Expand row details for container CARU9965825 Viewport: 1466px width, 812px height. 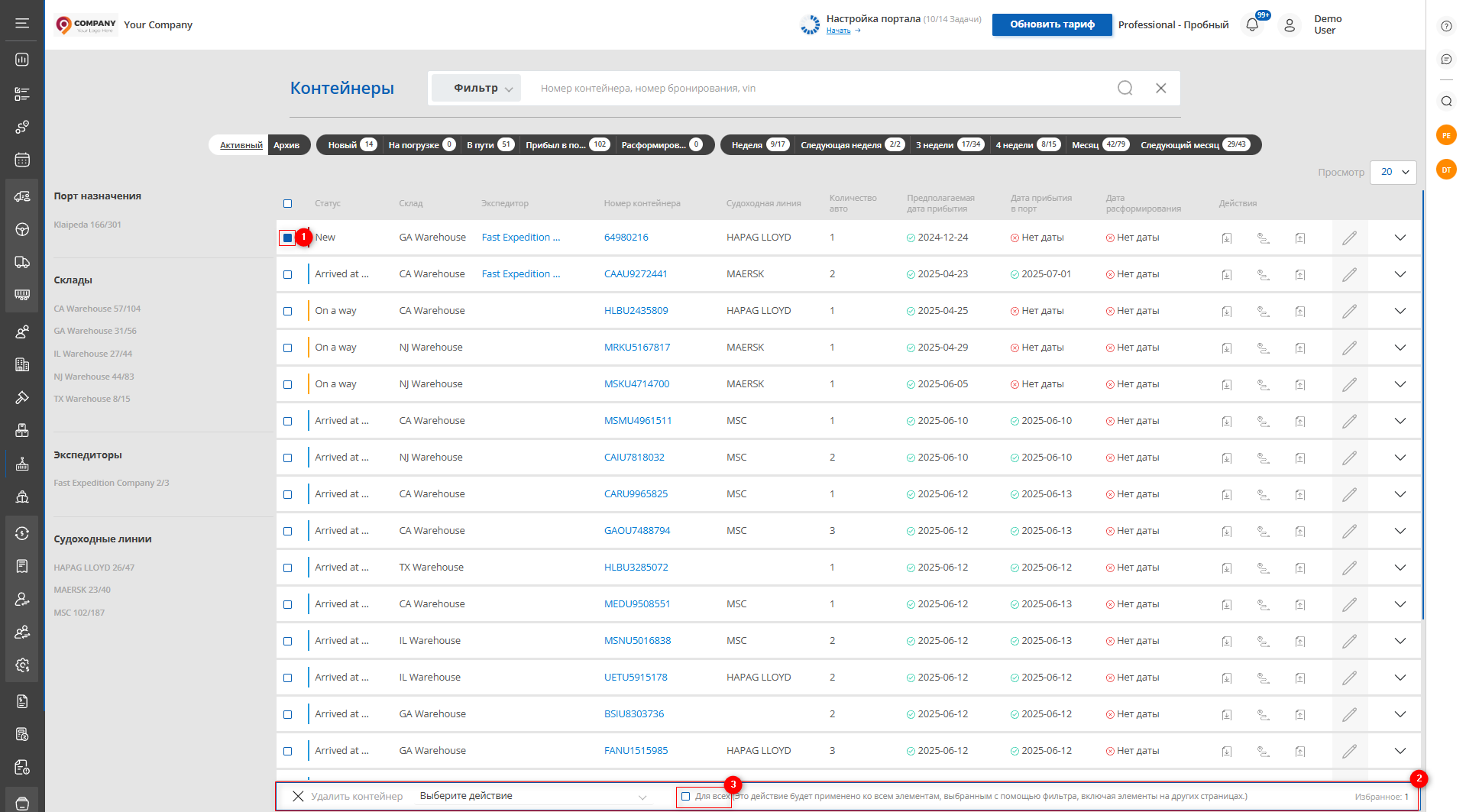(x=1400, y=494)
